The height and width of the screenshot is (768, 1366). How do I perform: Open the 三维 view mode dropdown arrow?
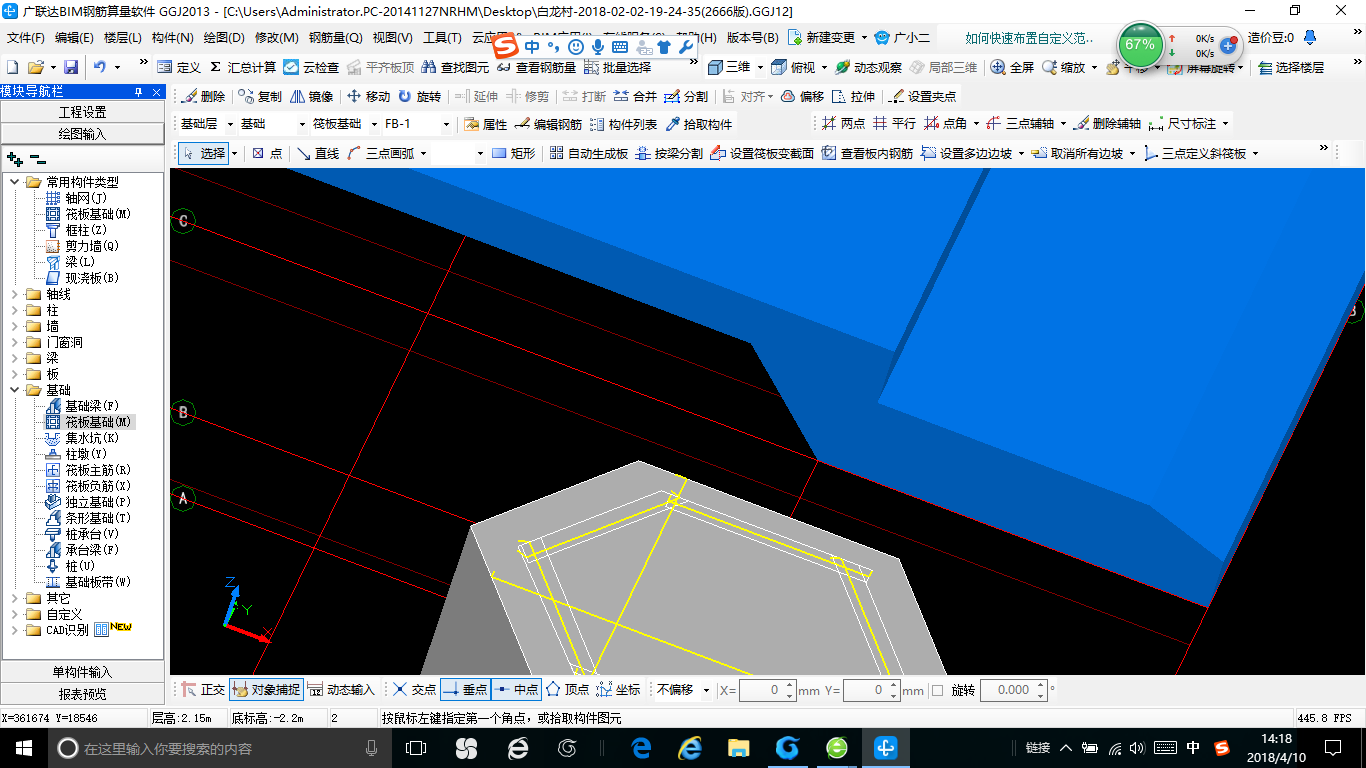761,67
